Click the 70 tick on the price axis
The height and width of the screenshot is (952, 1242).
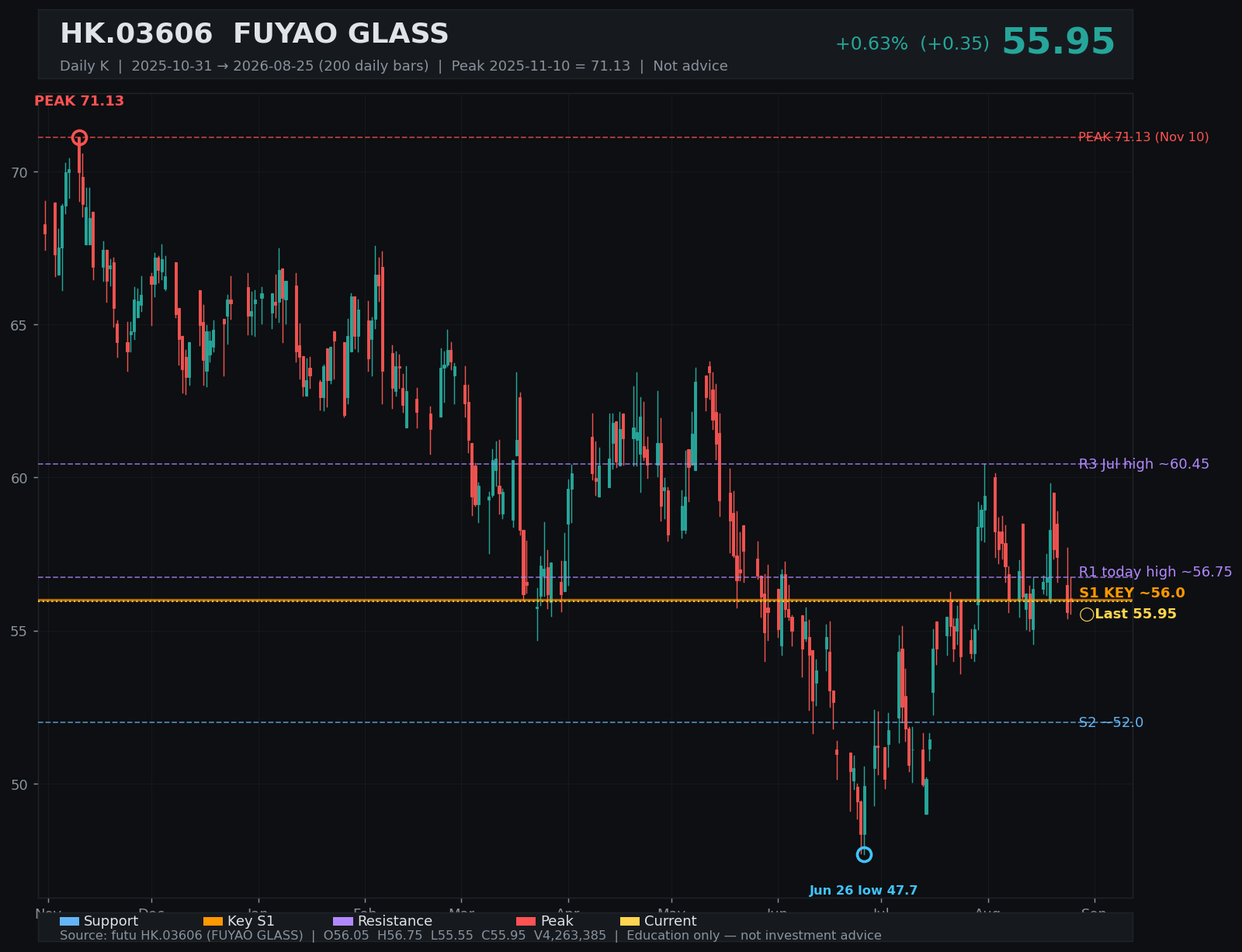click(x=18, y=172)
